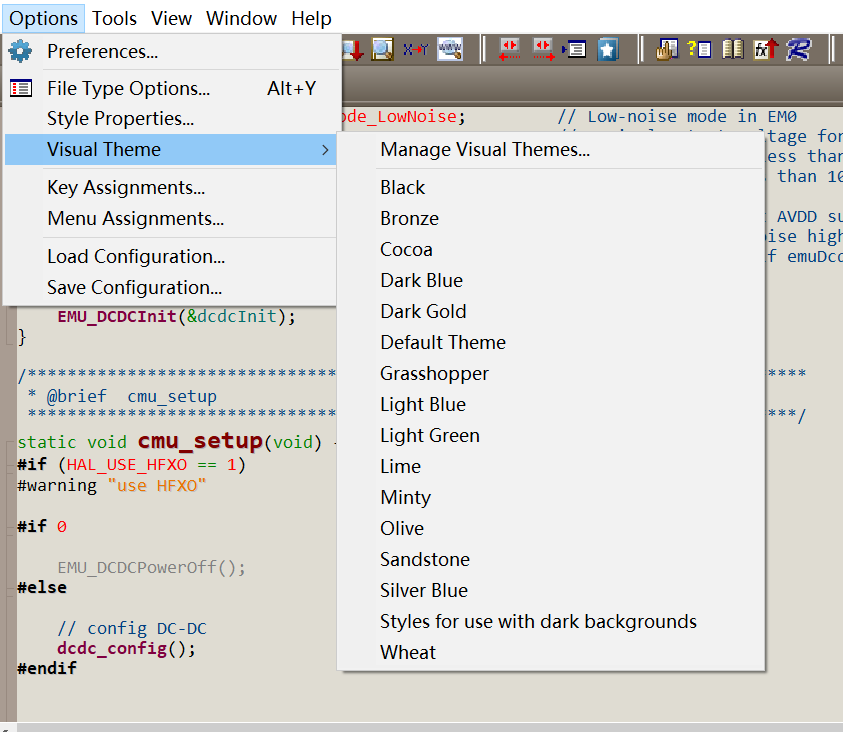Click the blue star bookmark toolbar icon
Image resolution: width=843 pixels, height=732 pixels.
pyautogui.click(x=608, y=49)
